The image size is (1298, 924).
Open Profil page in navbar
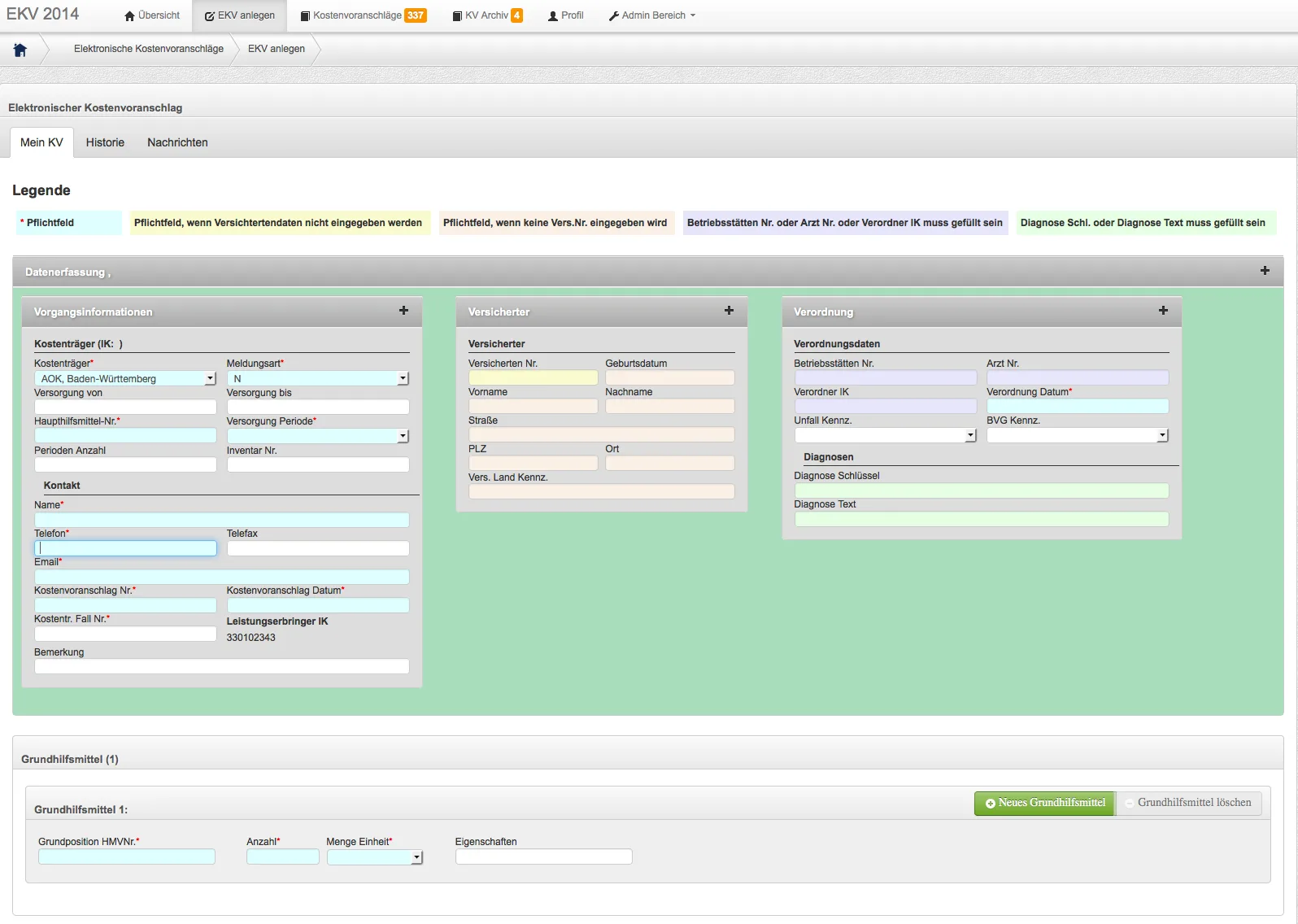click(566, 15)
